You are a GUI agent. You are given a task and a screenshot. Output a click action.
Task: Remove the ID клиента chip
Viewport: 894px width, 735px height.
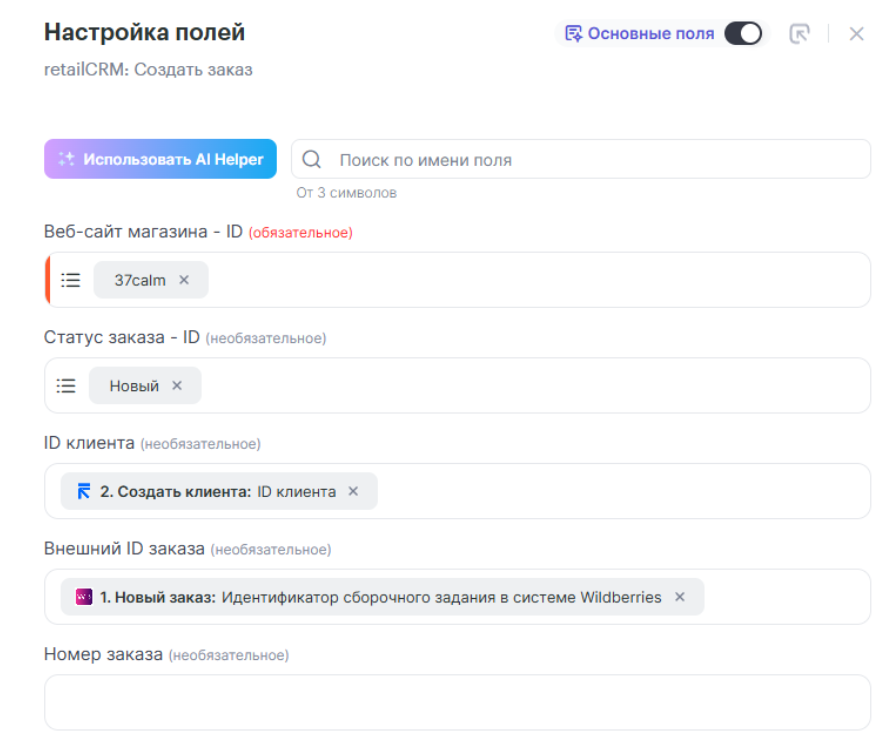[353, 491]
